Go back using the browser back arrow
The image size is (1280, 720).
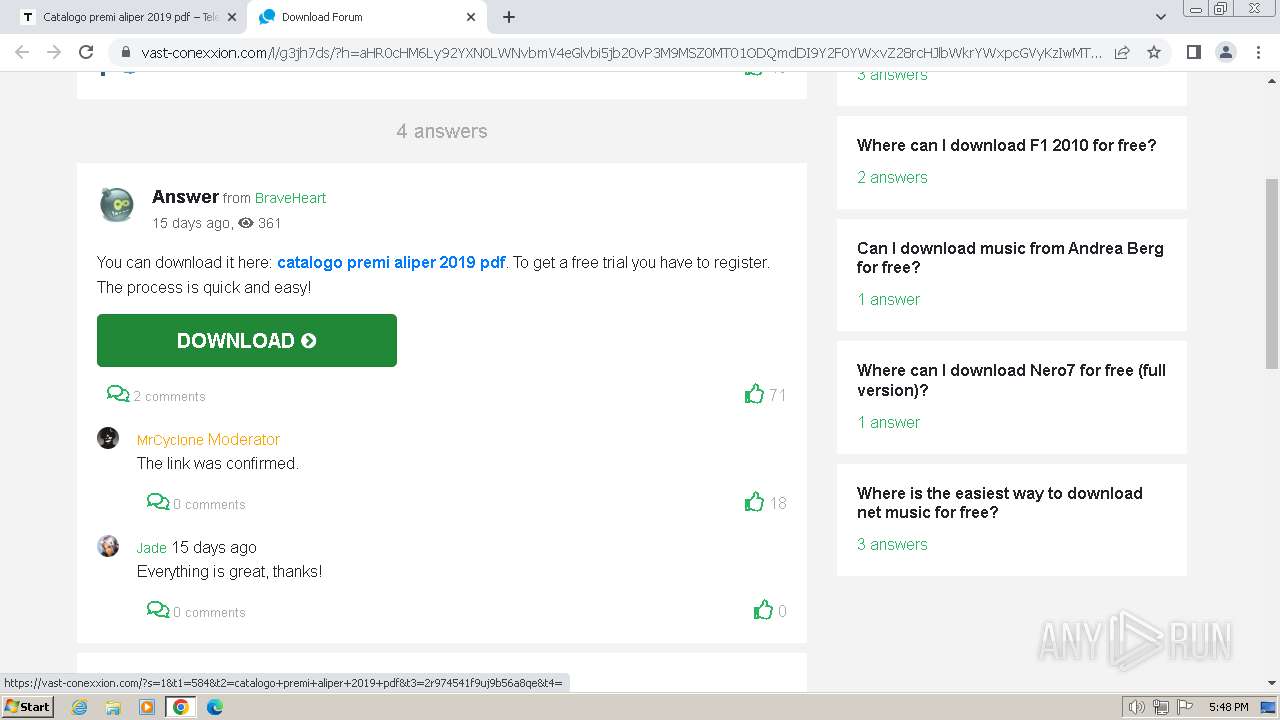point(22,52)
